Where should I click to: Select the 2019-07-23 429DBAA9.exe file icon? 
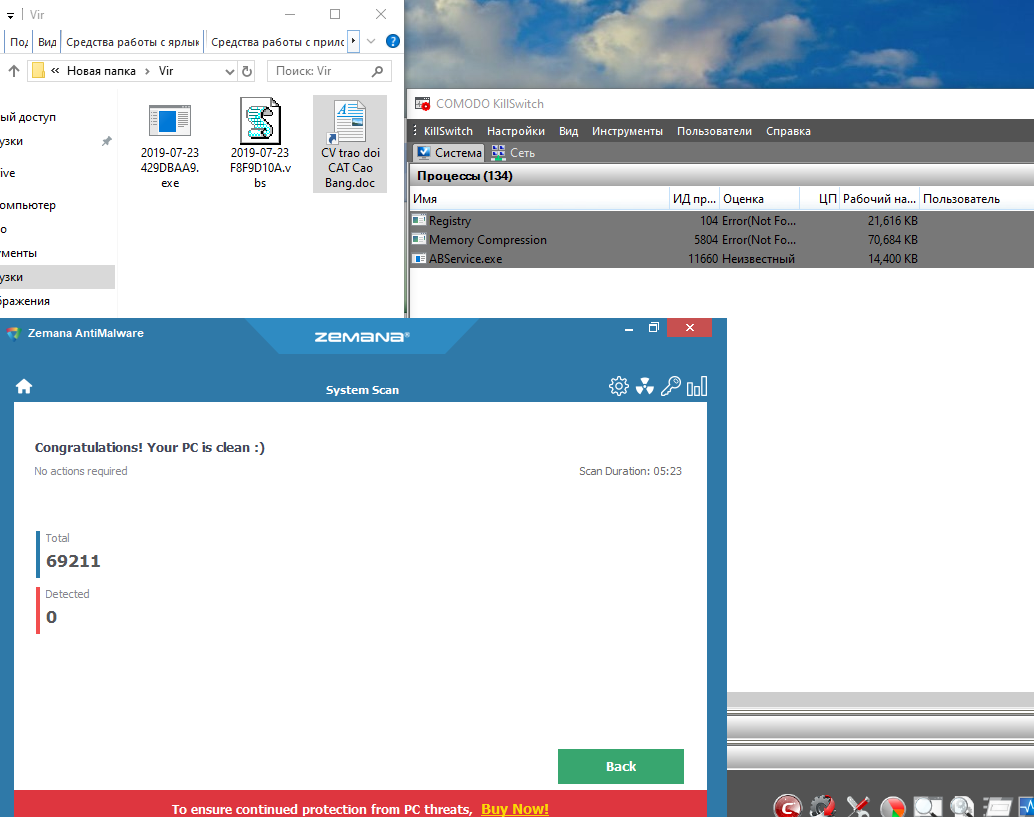[169, 121]
